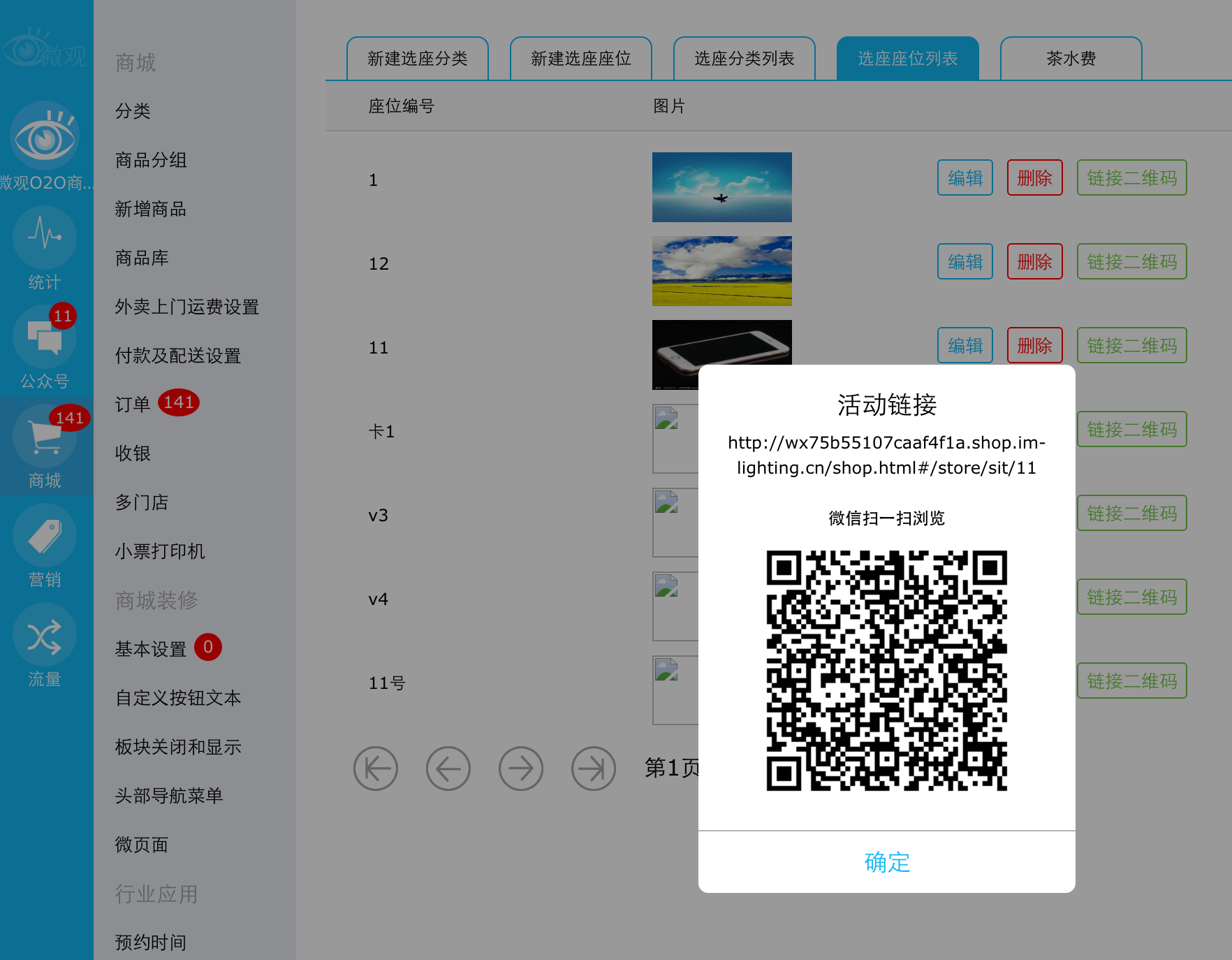Go to next page arrow

coord(521,769)
